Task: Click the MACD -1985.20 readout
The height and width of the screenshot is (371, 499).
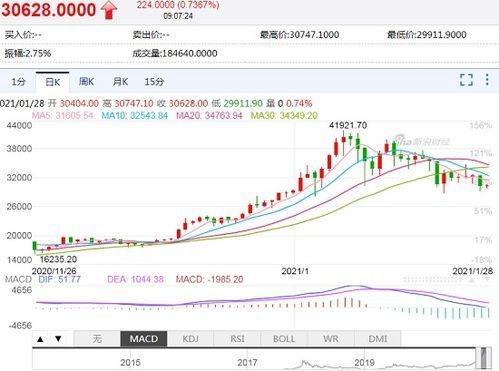Action: coord(209,279)
